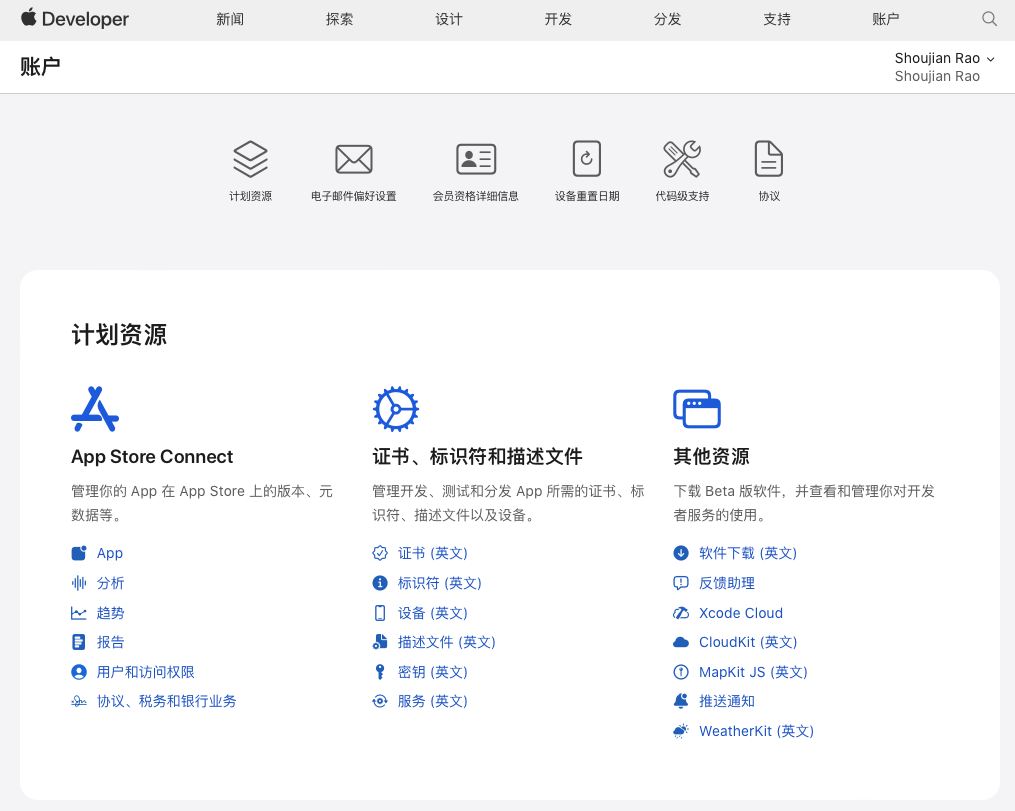Screen dimensions: 1015x811
Task: Select the 会员资格详细信息 ID card icon
Action: click(x=476, y=159)
